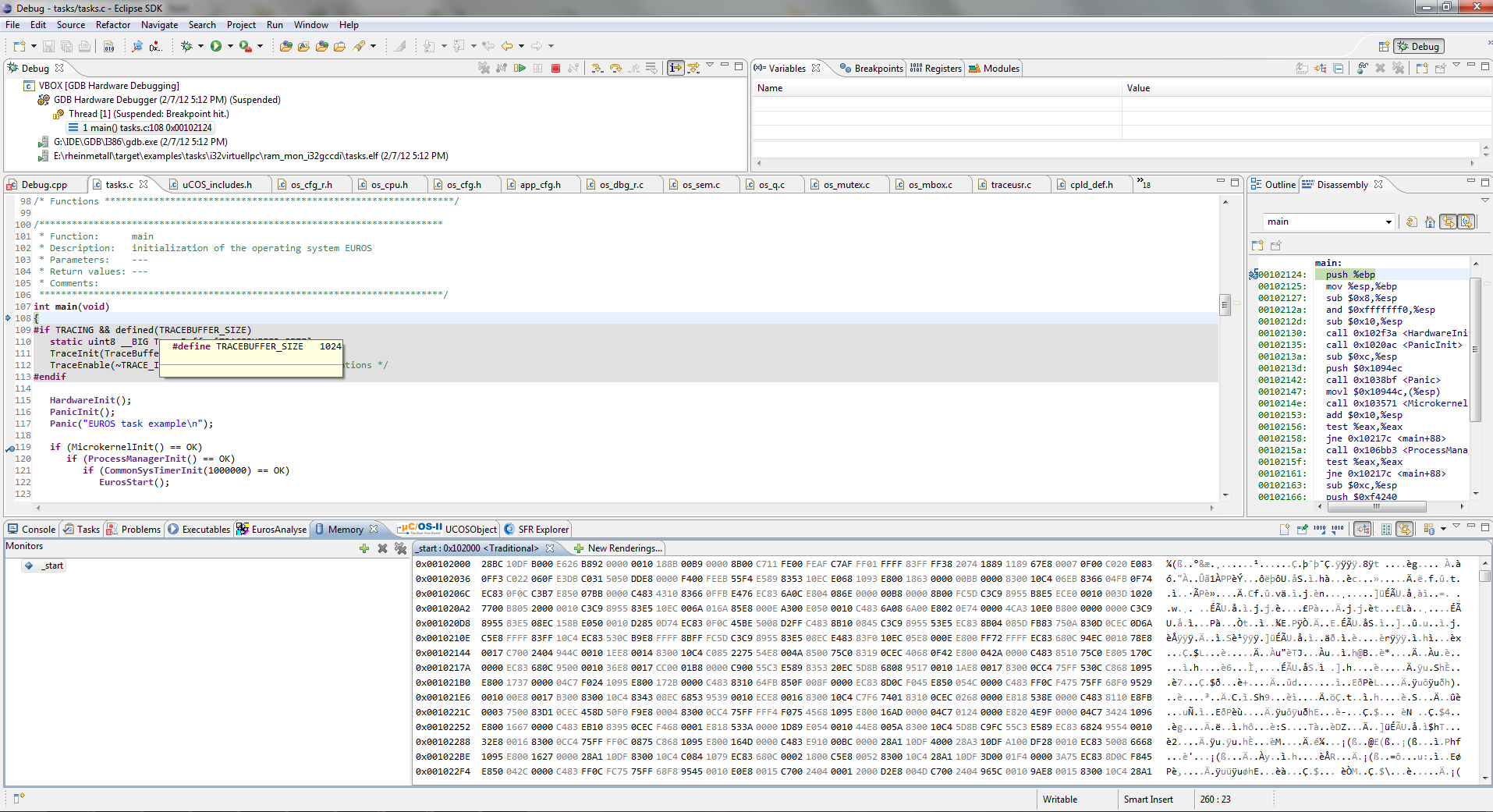Switch to the Registers tab
The width and height of the screenshot is (1493, 812).
point(936,69)
